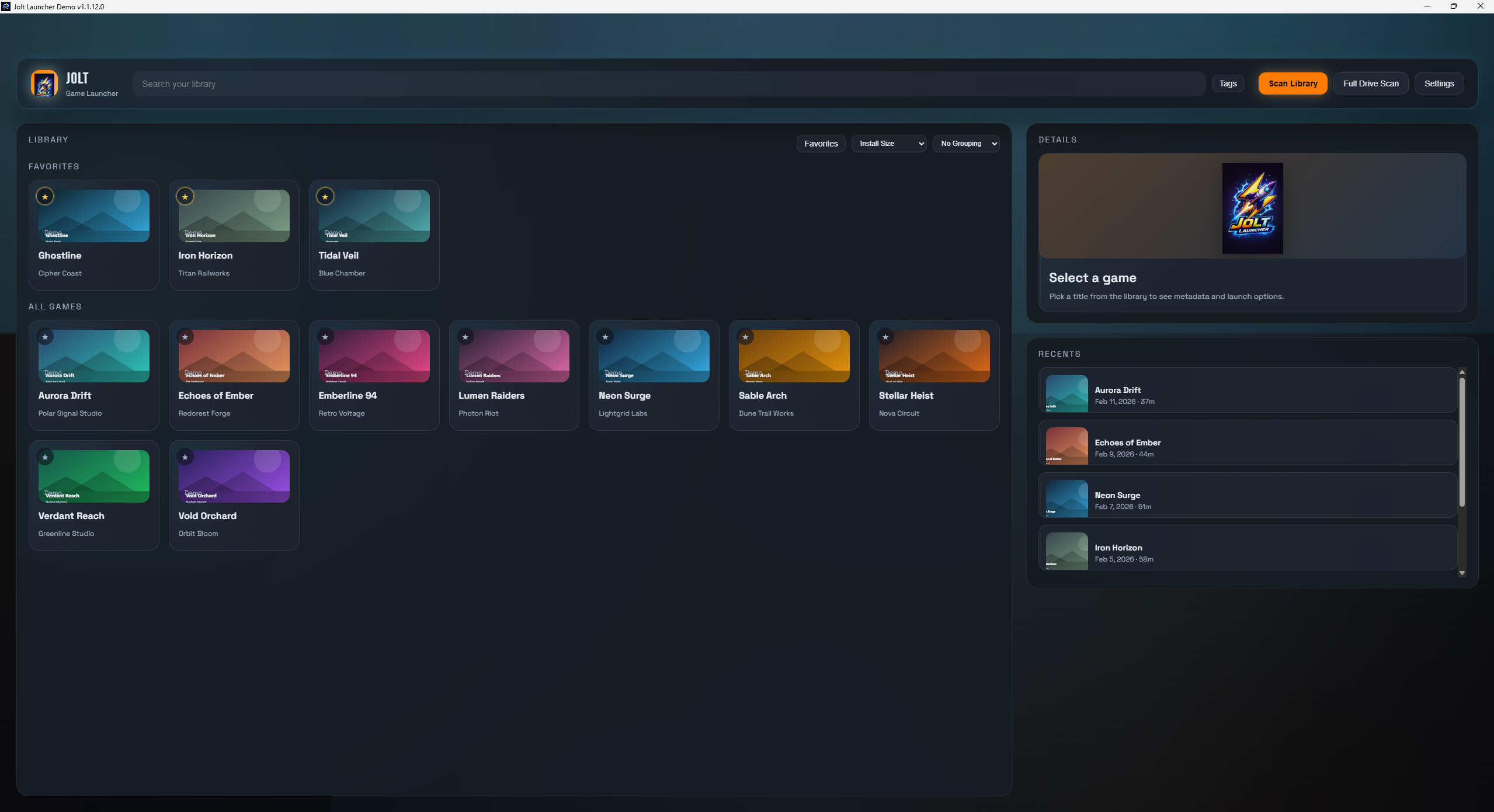Unfavorite Ghostline via its gold star
This screenshot has height=812, width=1494.
tap(45, 197)
